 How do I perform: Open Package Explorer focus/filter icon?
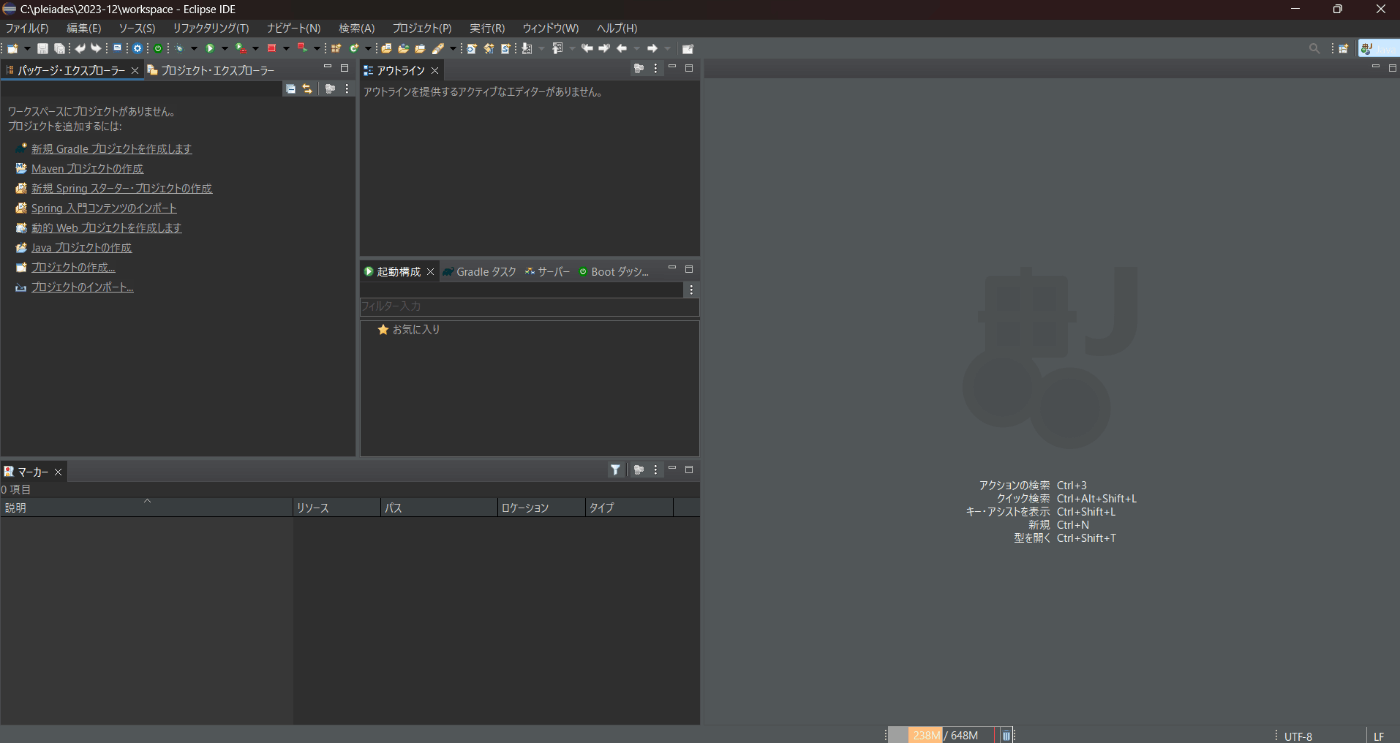point(330,89)
